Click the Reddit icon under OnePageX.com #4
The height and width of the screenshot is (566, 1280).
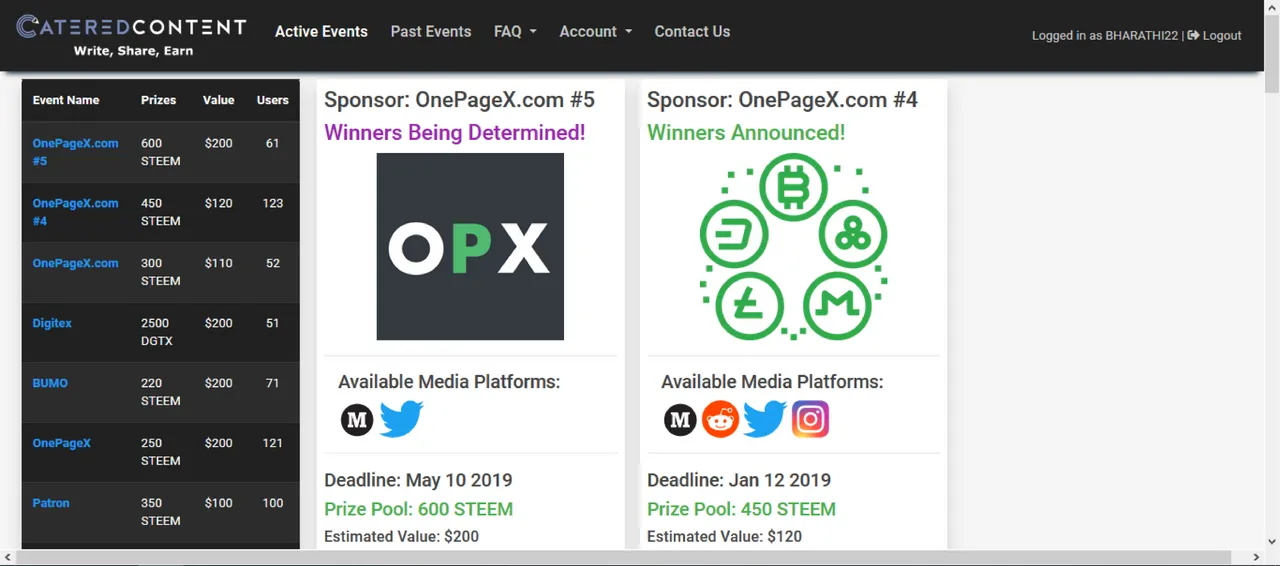[720, 420]
